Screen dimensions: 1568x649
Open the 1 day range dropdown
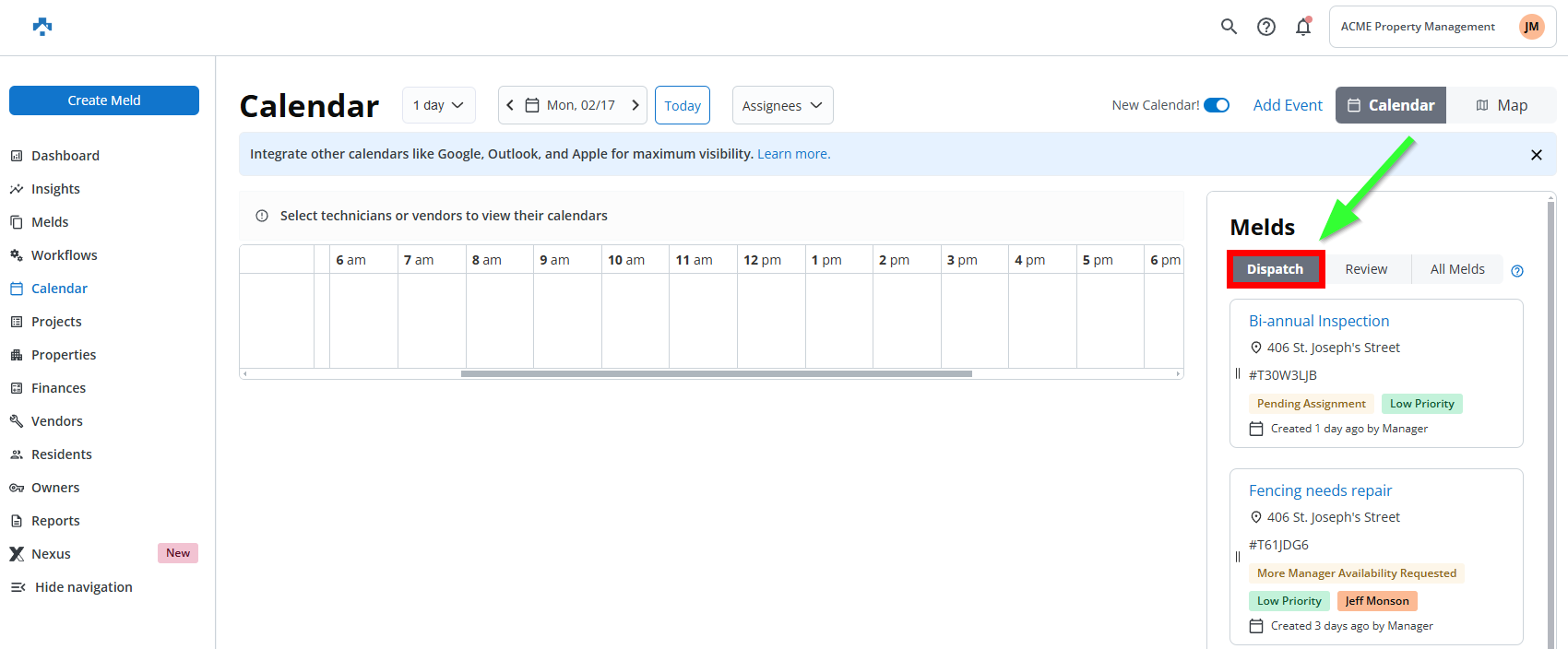[x=438, y=105]
